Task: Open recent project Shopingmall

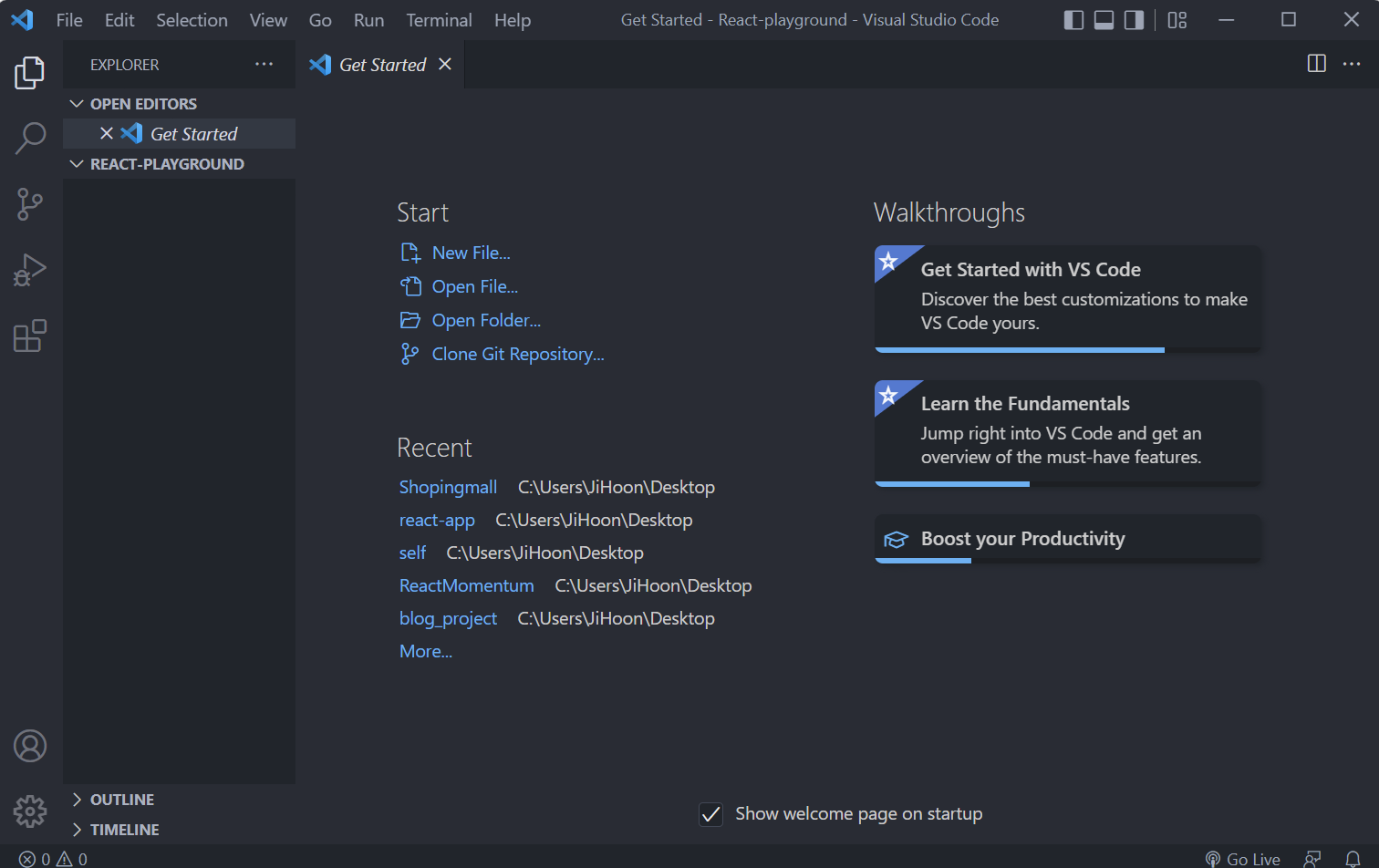Action: (x=448, y=487)
